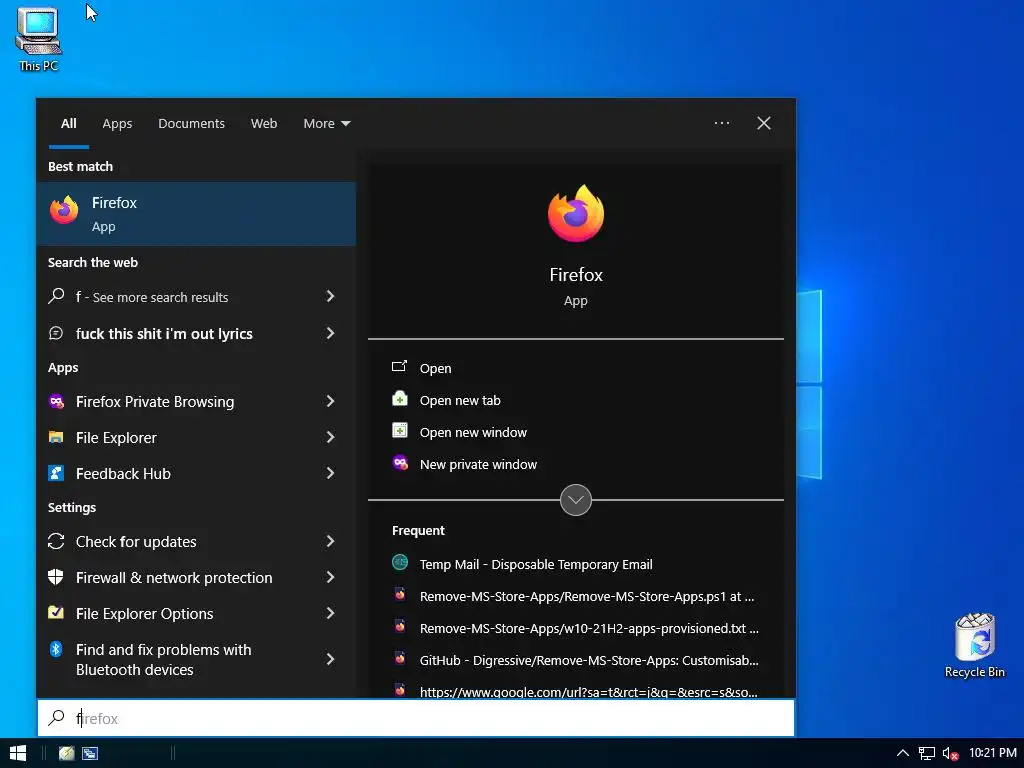Click the New private window mask icon

point(400,462)
